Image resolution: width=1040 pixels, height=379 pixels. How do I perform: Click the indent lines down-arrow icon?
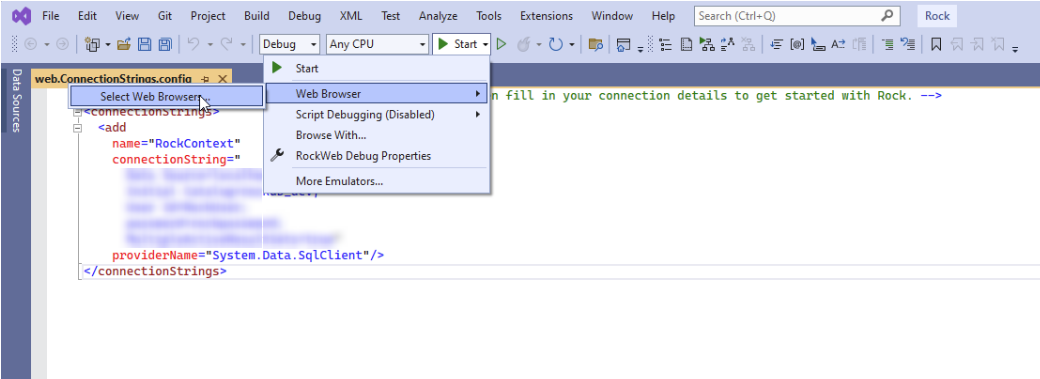tap(777, 44)
